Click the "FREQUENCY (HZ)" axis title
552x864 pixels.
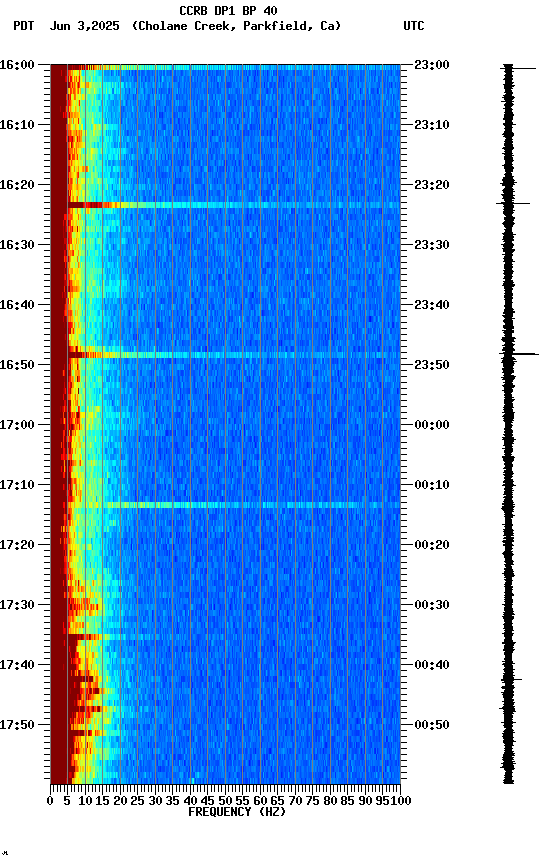pyautogui.click(x=237, y=812)
